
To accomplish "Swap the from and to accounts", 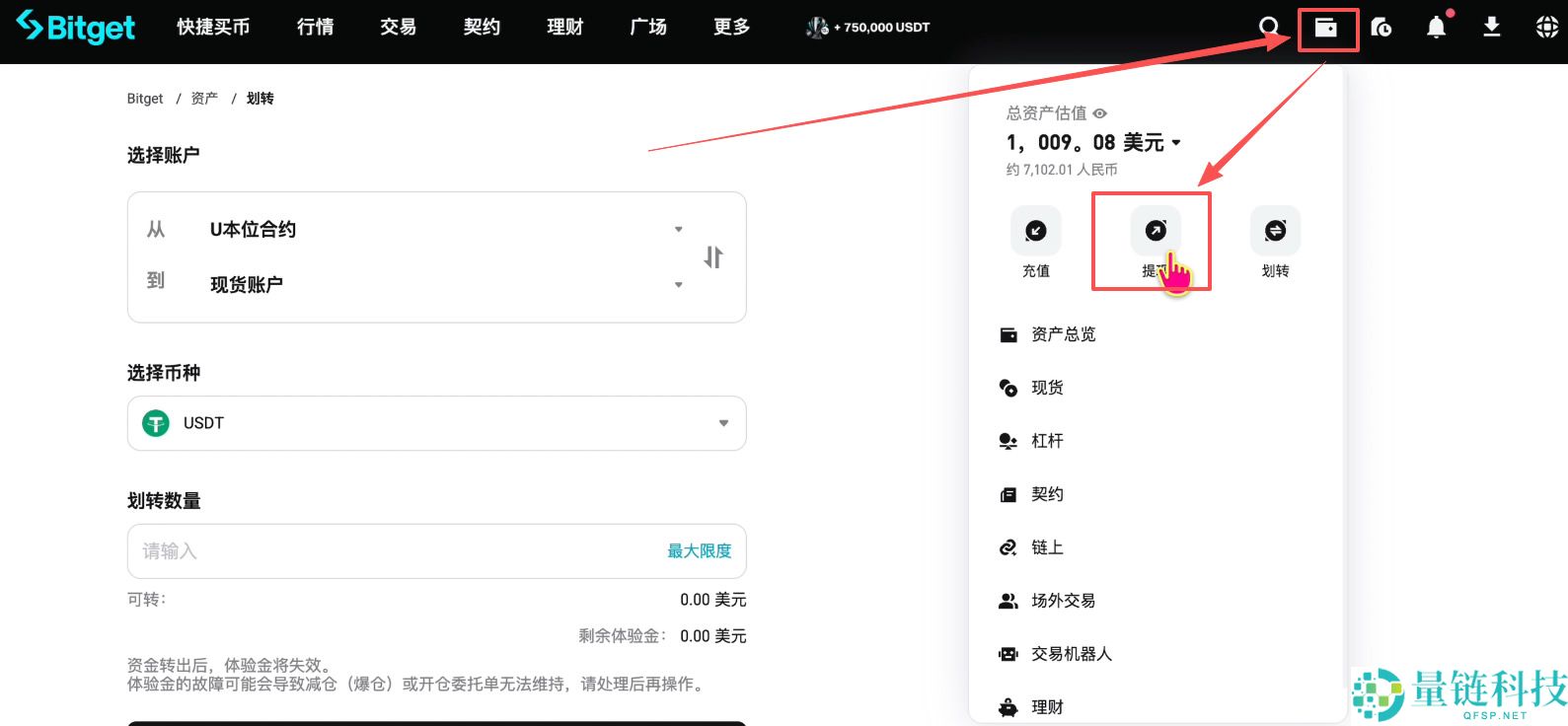I will [x=713, y=257].
